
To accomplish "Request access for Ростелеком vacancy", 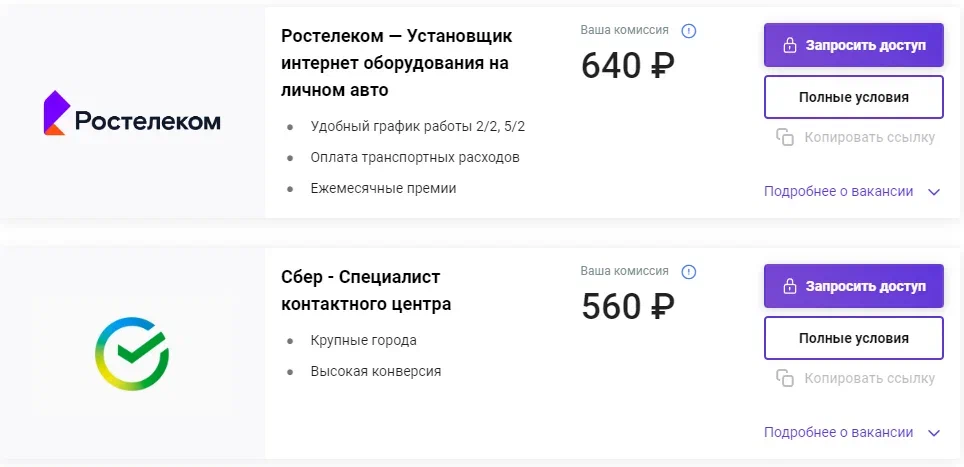I will coord(853,45).
